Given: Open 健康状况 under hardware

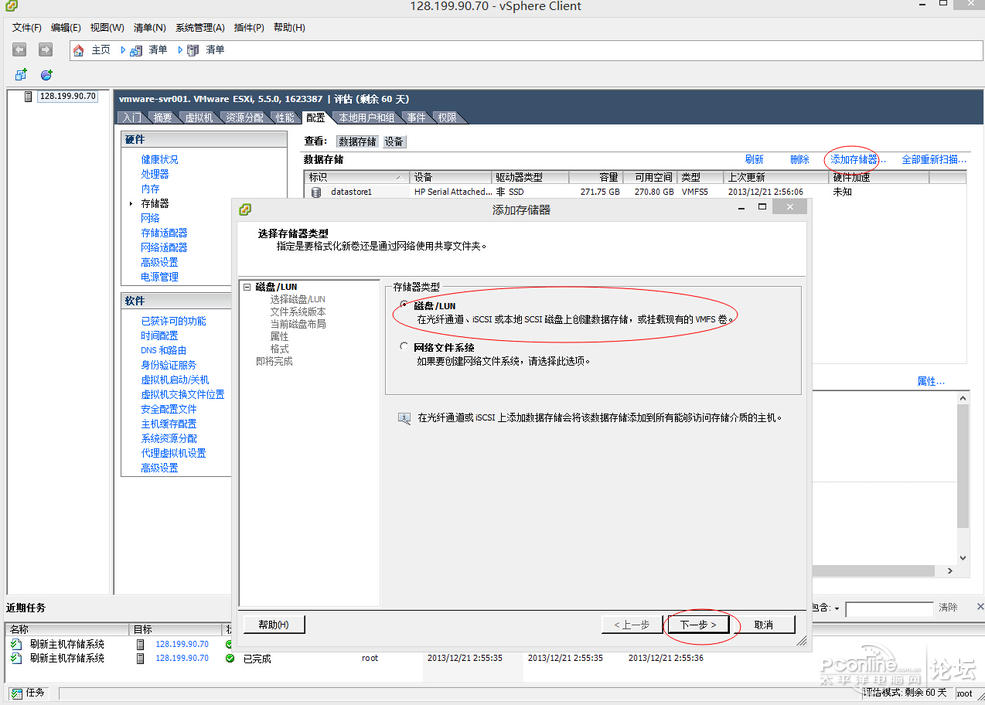Looking at the screenshot, I should click(159, 160).
